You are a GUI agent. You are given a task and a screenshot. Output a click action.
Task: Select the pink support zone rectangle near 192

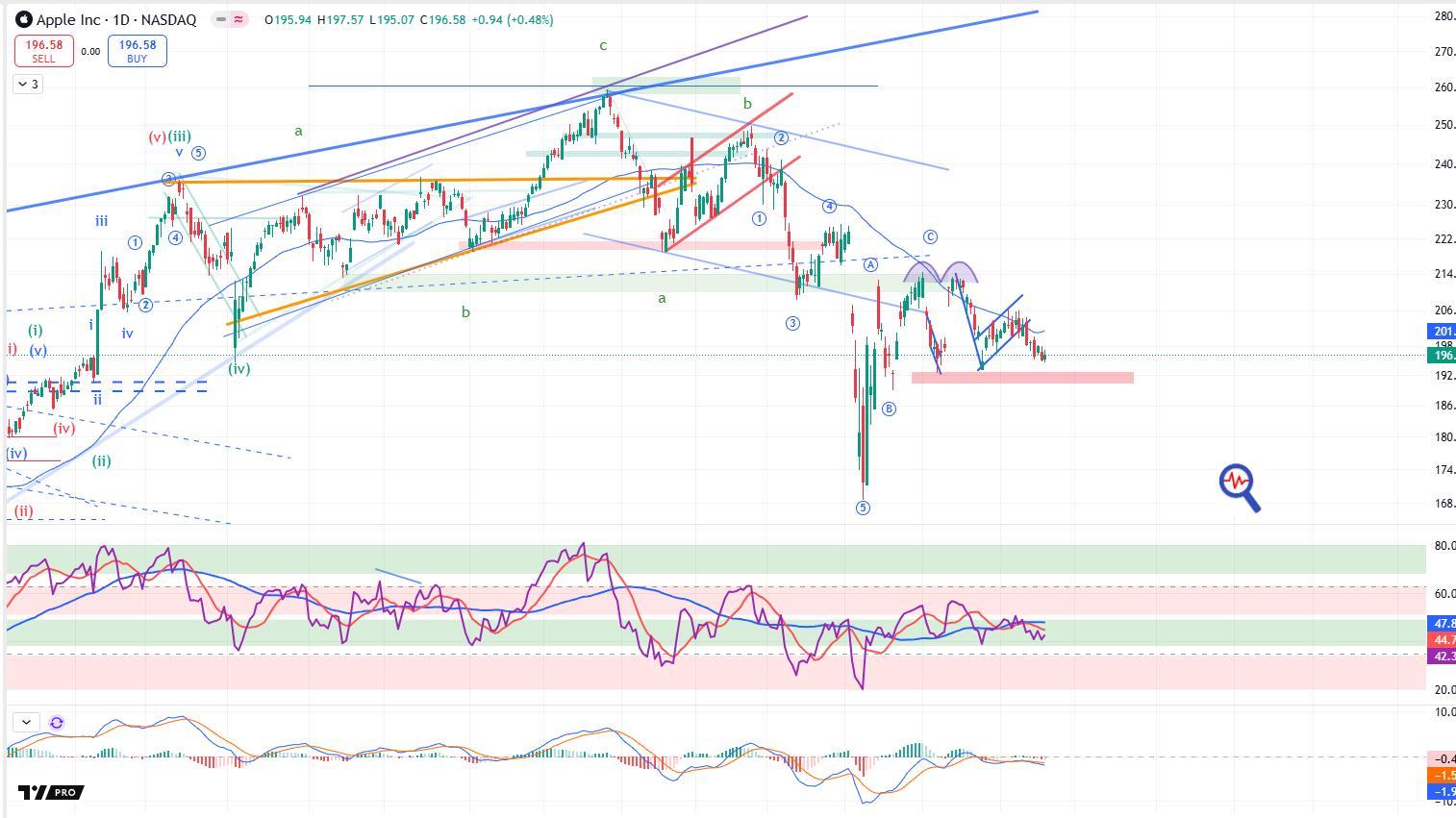[x=1022, y=378]
